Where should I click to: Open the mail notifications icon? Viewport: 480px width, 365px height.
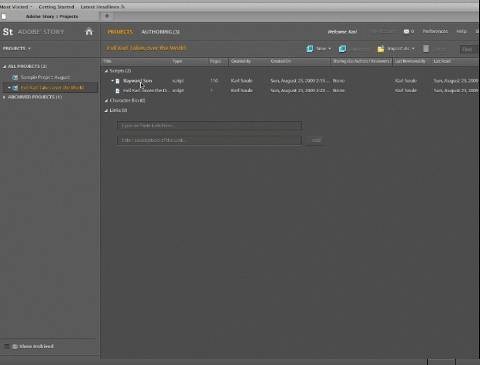[406, 31]
